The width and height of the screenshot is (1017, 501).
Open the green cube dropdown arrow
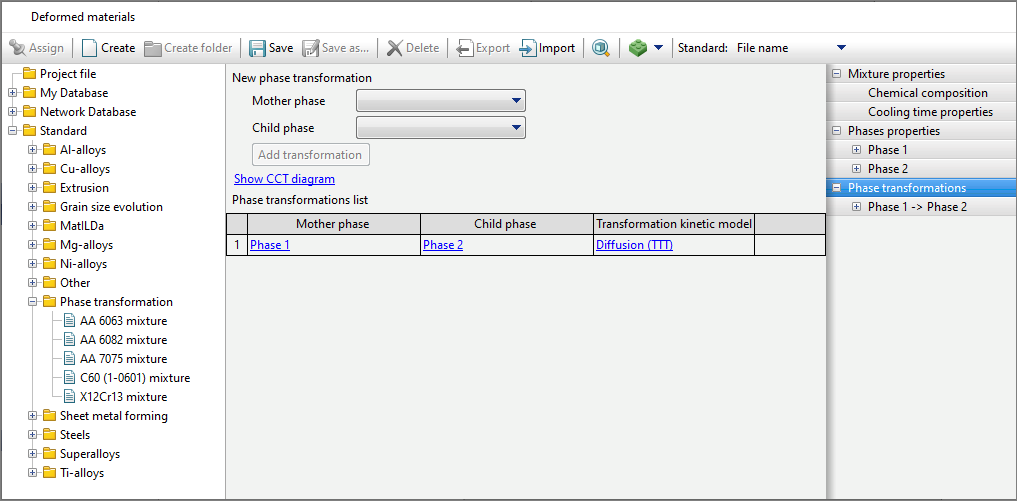658,48
